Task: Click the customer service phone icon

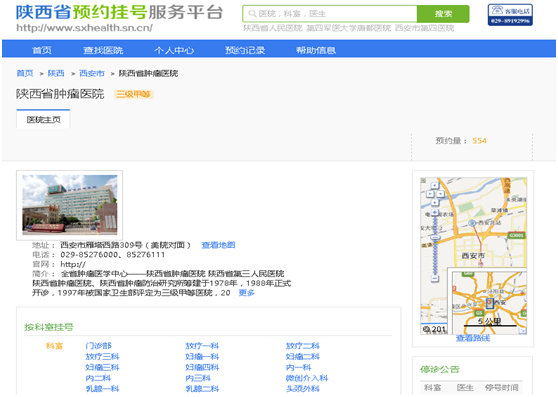Action: tap(510, 15)
